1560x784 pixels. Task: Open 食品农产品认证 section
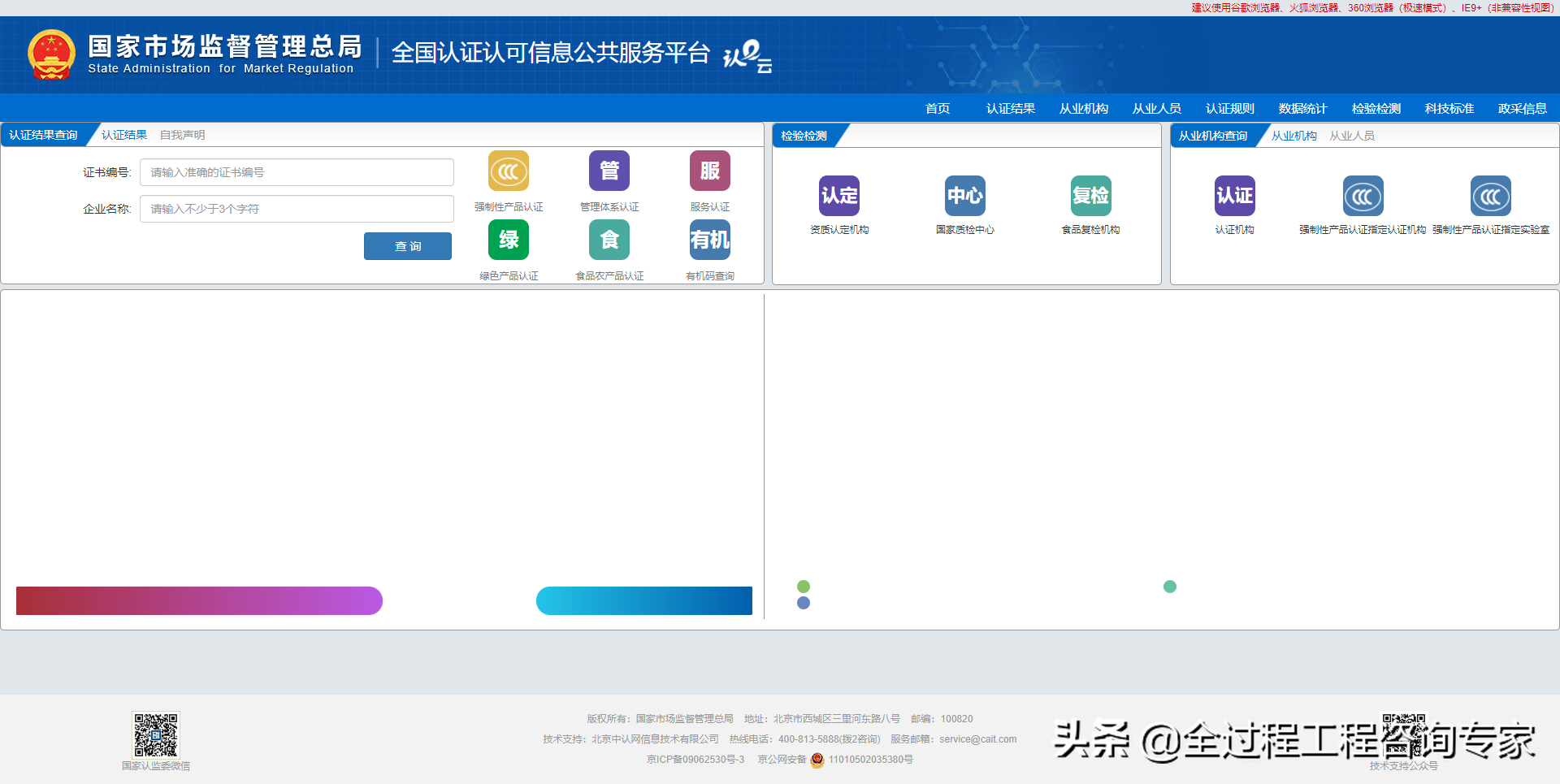(x=609, y=240)
